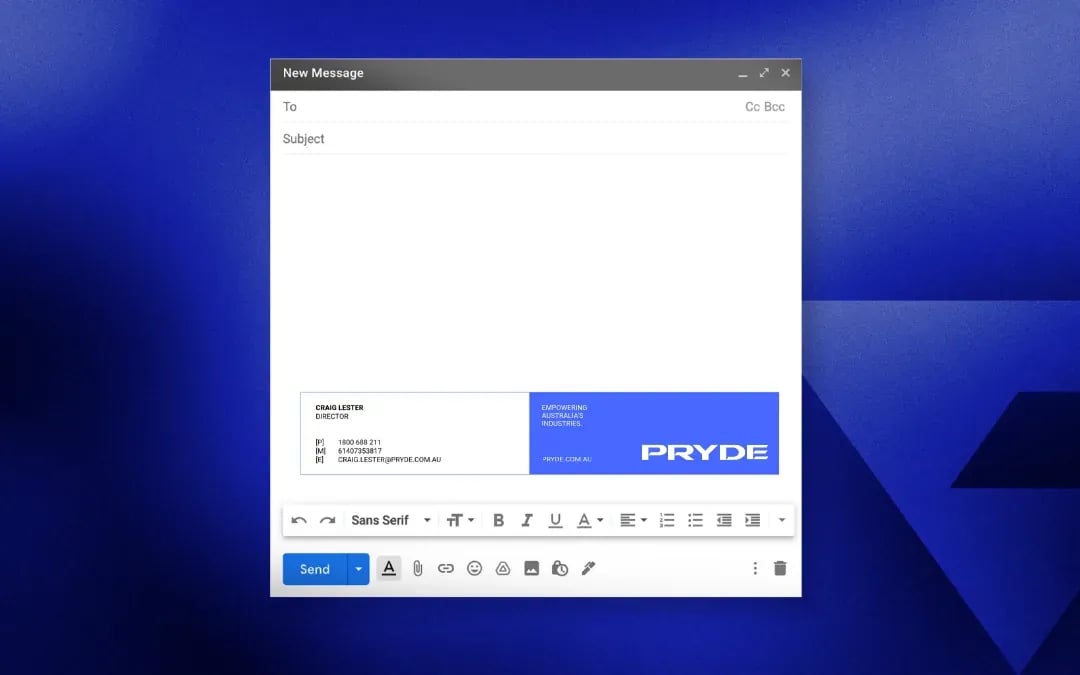Open the send options arrow beside Send

coord(358,569)
